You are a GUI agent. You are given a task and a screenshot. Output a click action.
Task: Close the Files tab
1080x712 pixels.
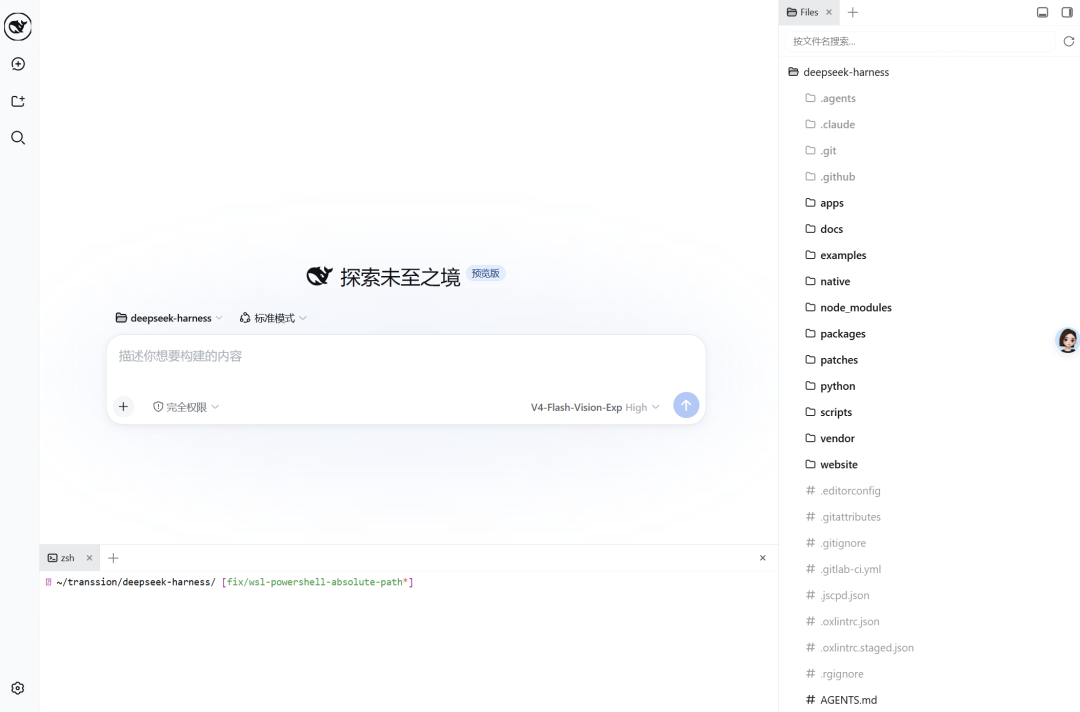[x=829, y=12]
